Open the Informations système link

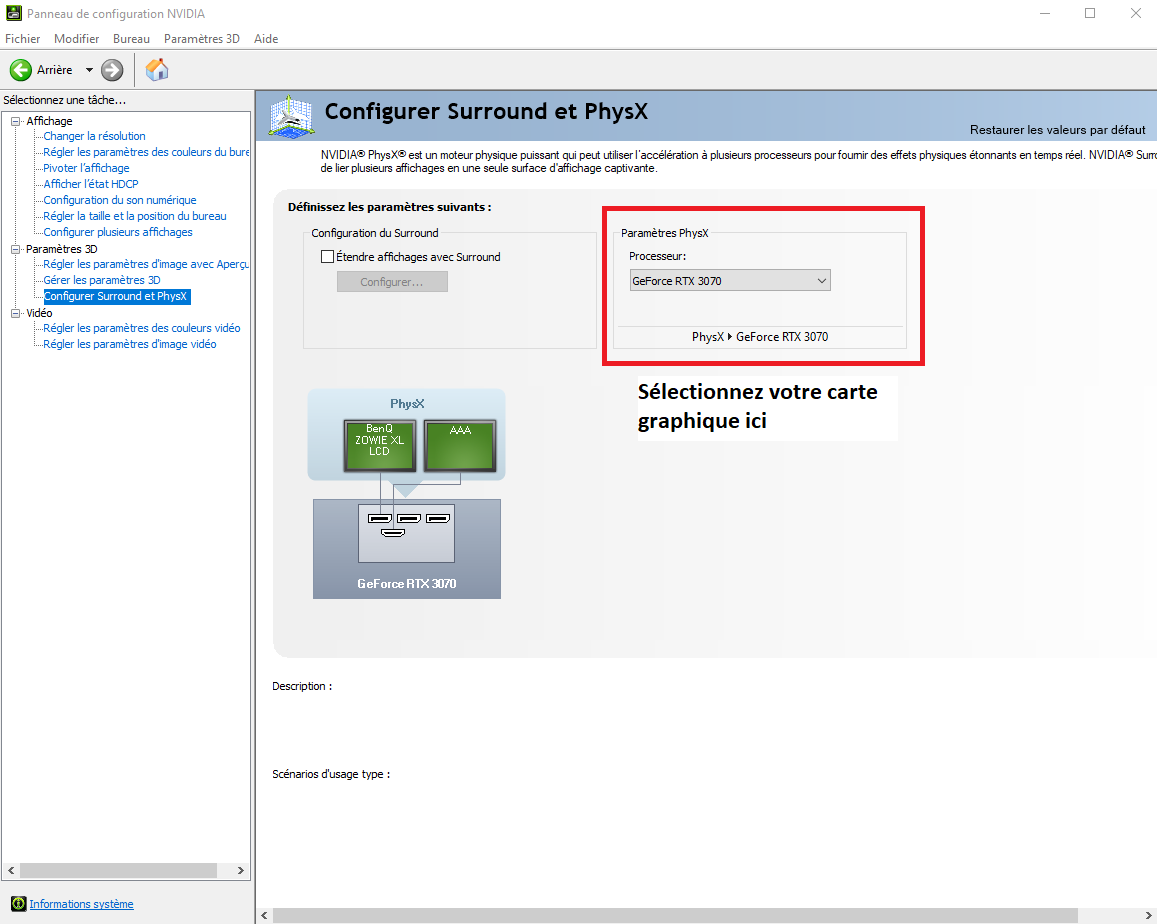[81, 904]
